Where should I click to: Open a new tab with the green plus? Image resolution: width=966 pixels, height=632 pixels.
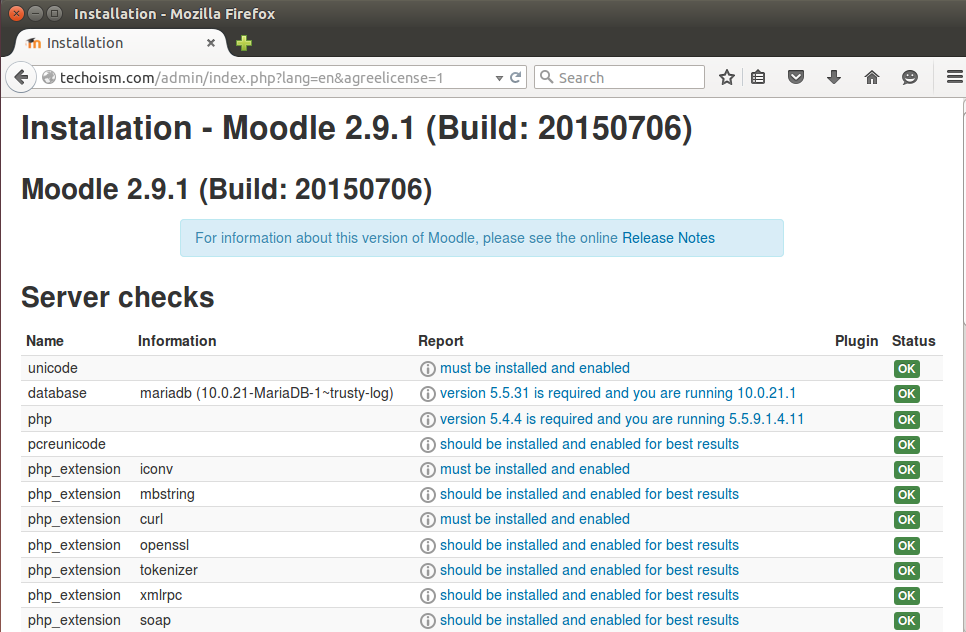point(244,43)
